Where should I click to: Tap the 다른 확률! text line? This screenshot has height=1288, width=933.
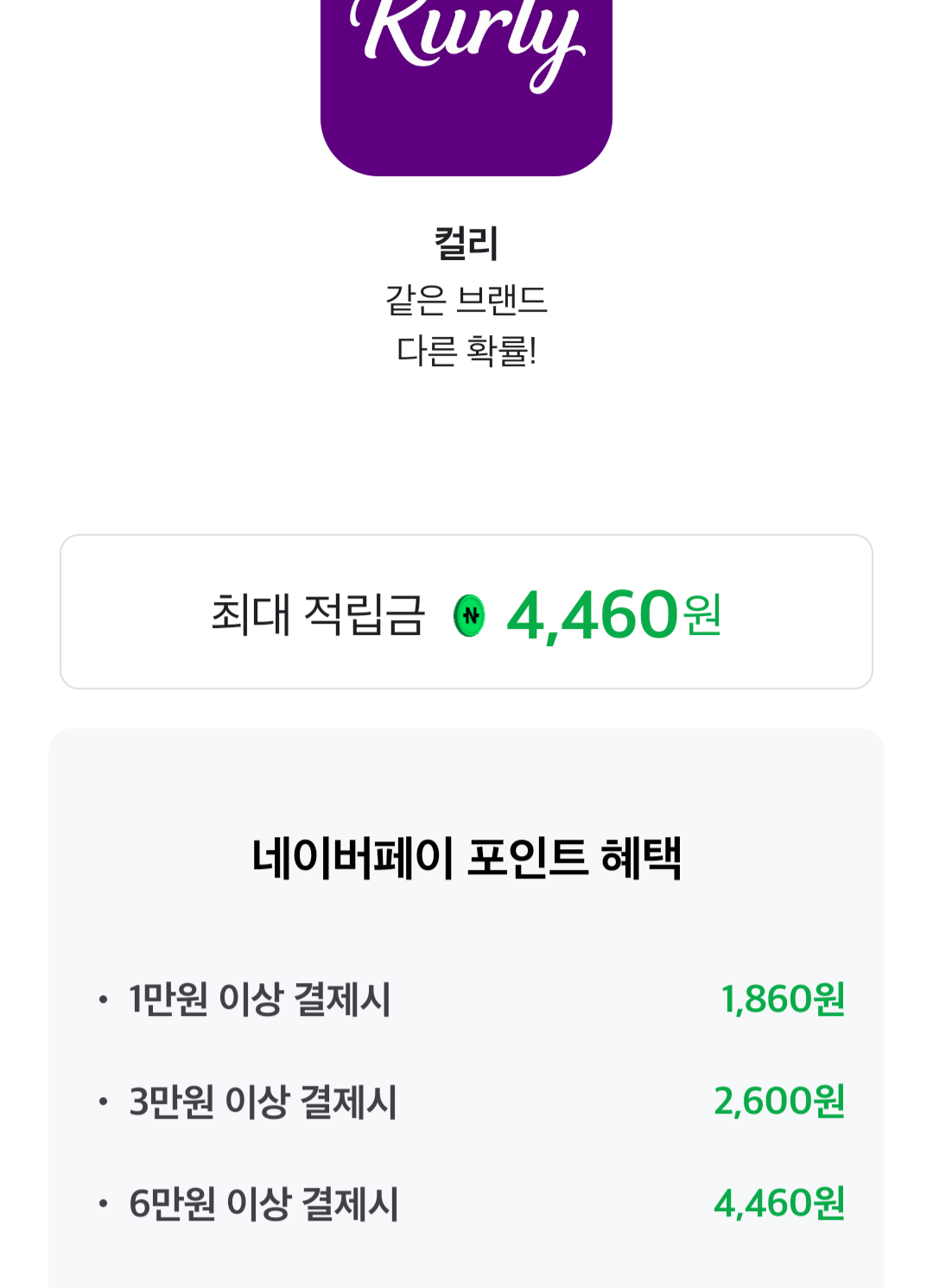click(466, 351)
